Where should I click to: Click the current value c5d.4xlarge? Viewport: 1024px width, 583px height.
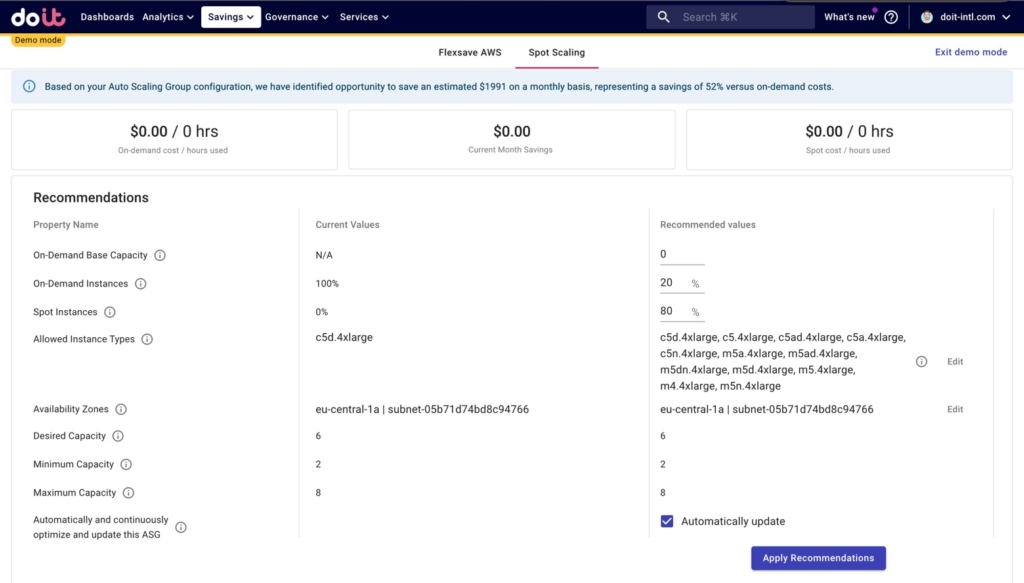pos(344,338)
